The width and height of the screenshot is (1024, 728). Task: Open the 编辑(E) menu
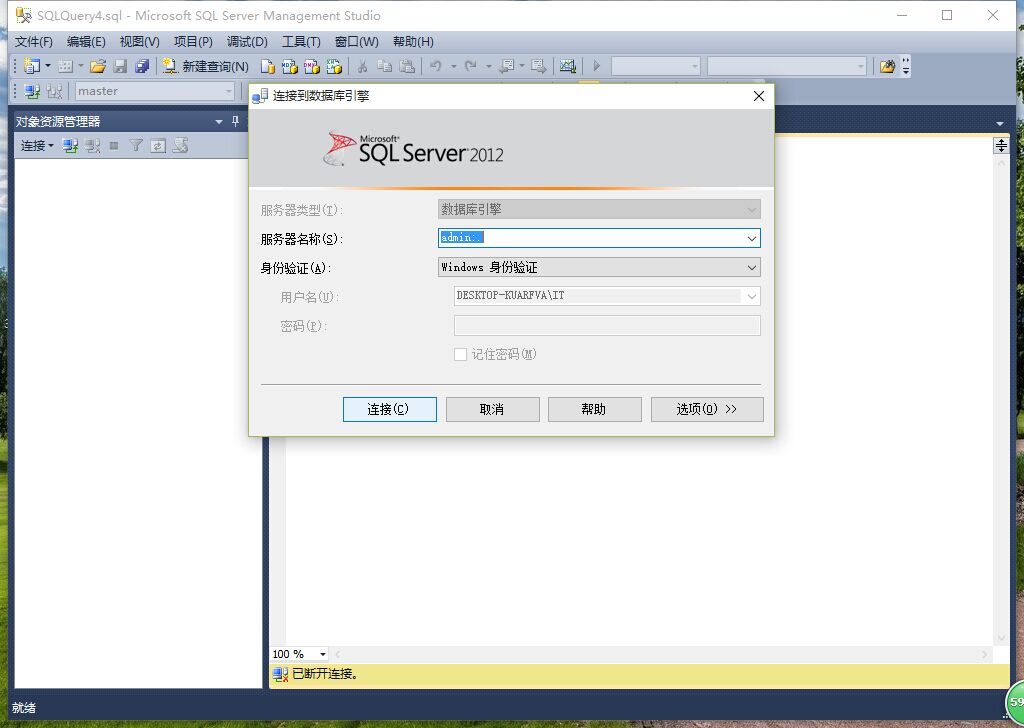click(86, 42)
